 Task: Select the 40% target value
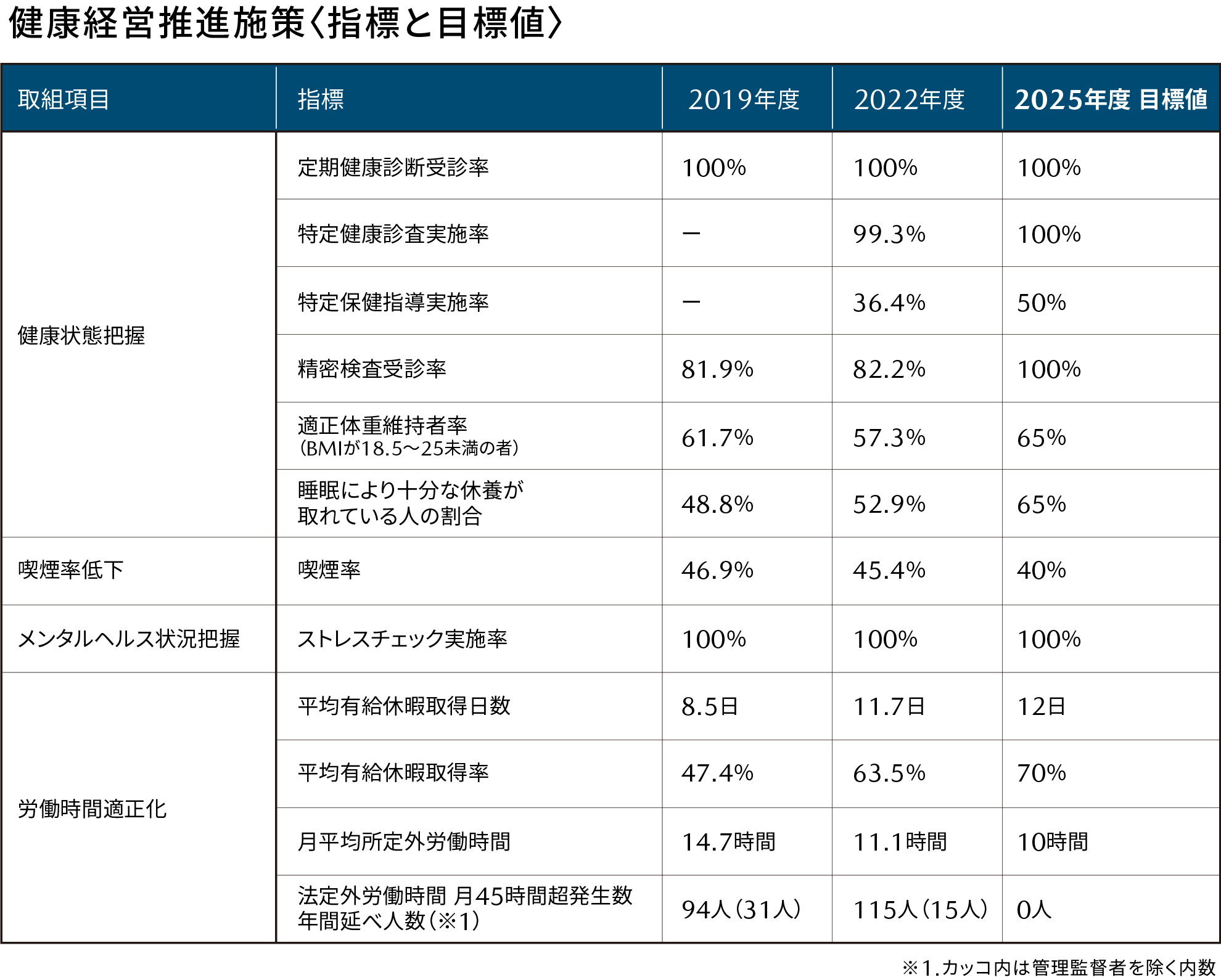pyautogui.click(x=1042, y=570)
